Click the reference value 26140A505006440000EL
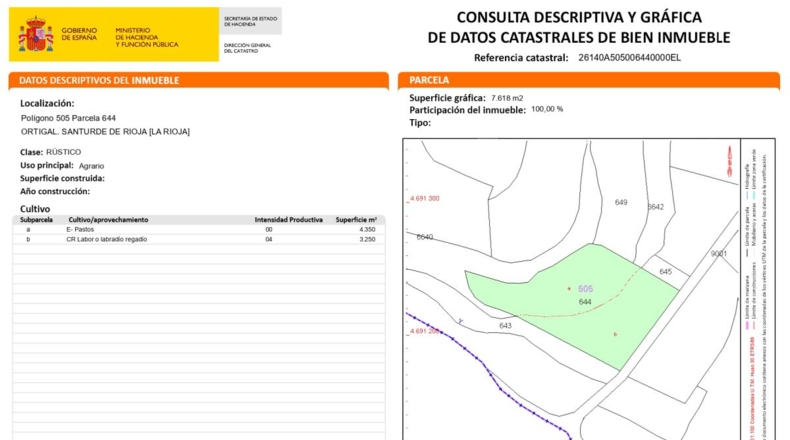The width and height of the screenshot is (790, 440). (x=629, y=57)
